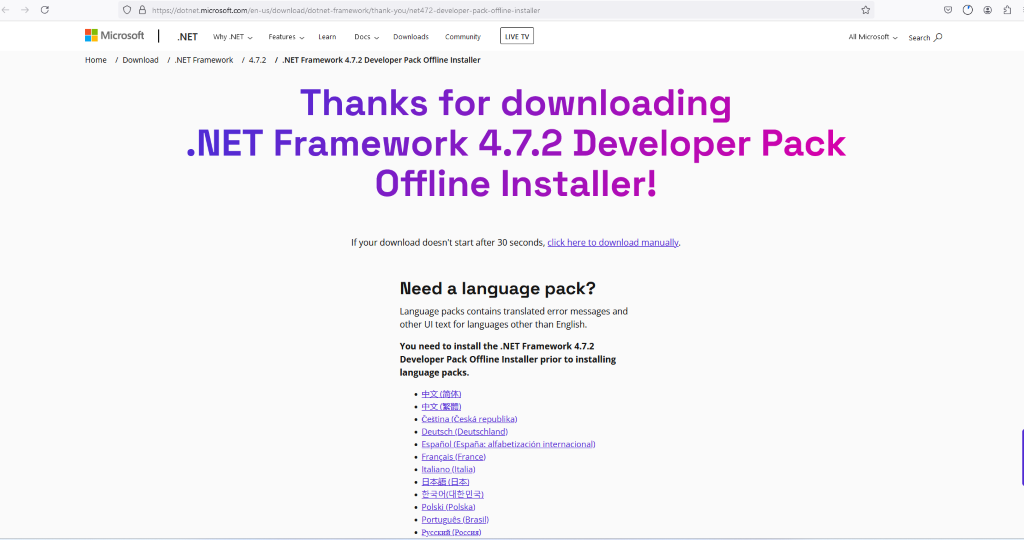
Task: Click 'click here to download manually' link
Action: [613, 242]
